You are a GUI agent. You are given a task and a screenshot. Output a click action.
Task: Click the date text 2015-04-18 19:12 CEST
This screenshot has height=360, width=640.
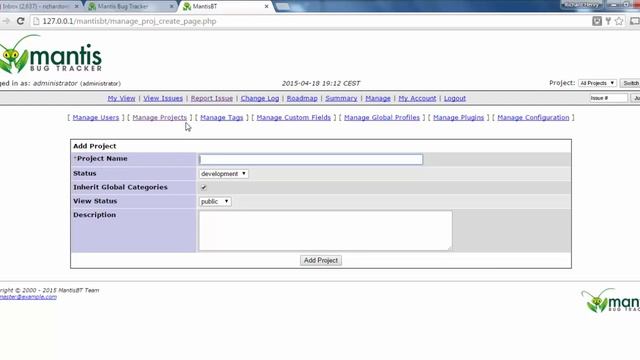tap(321, 83)
